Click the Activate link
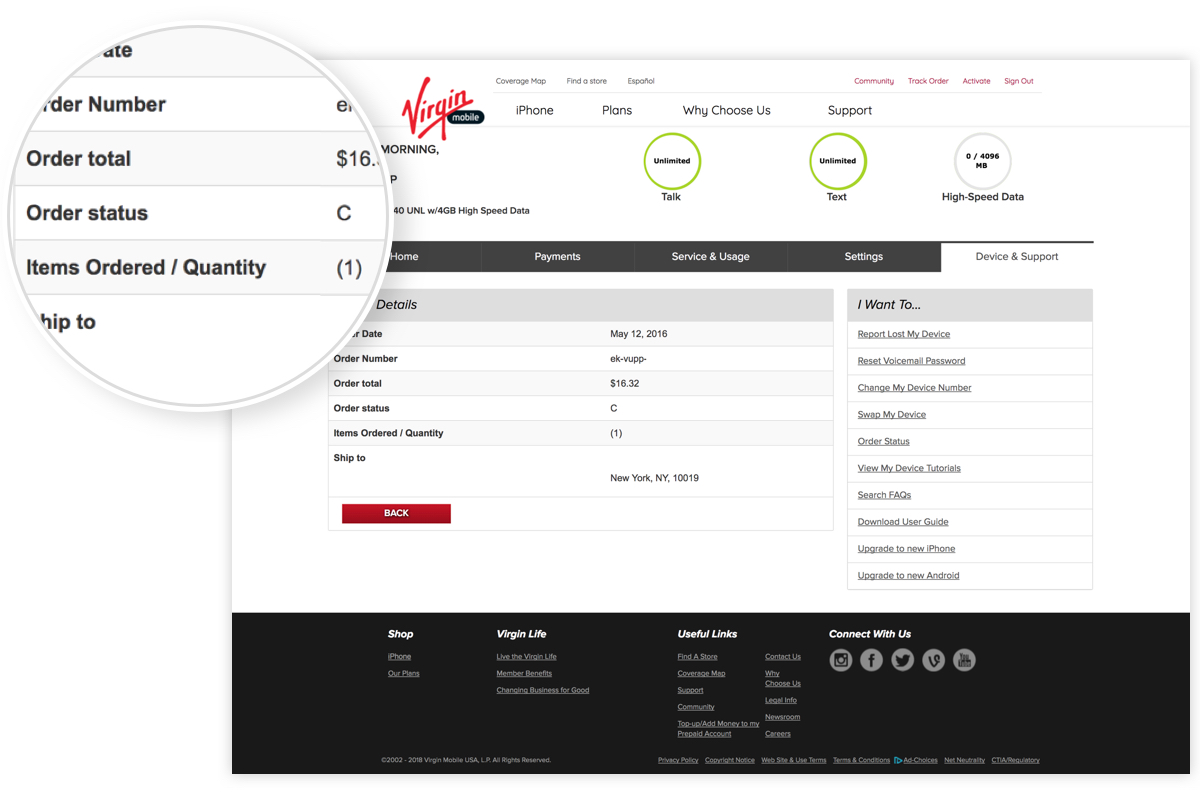The width and height of the screenshot is (1200, 800). tap(976, 81)
